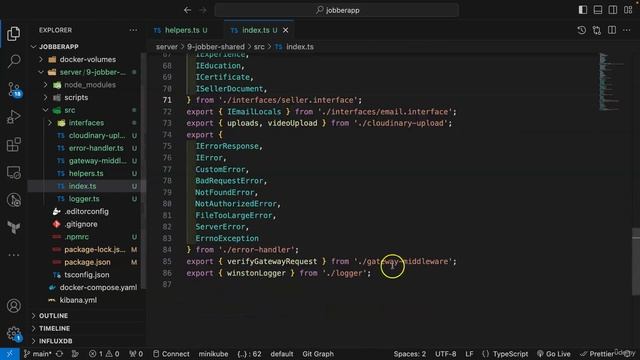Click the jobberapp command search box
This screenshot has height=360, width=640.
coord(337,10)
